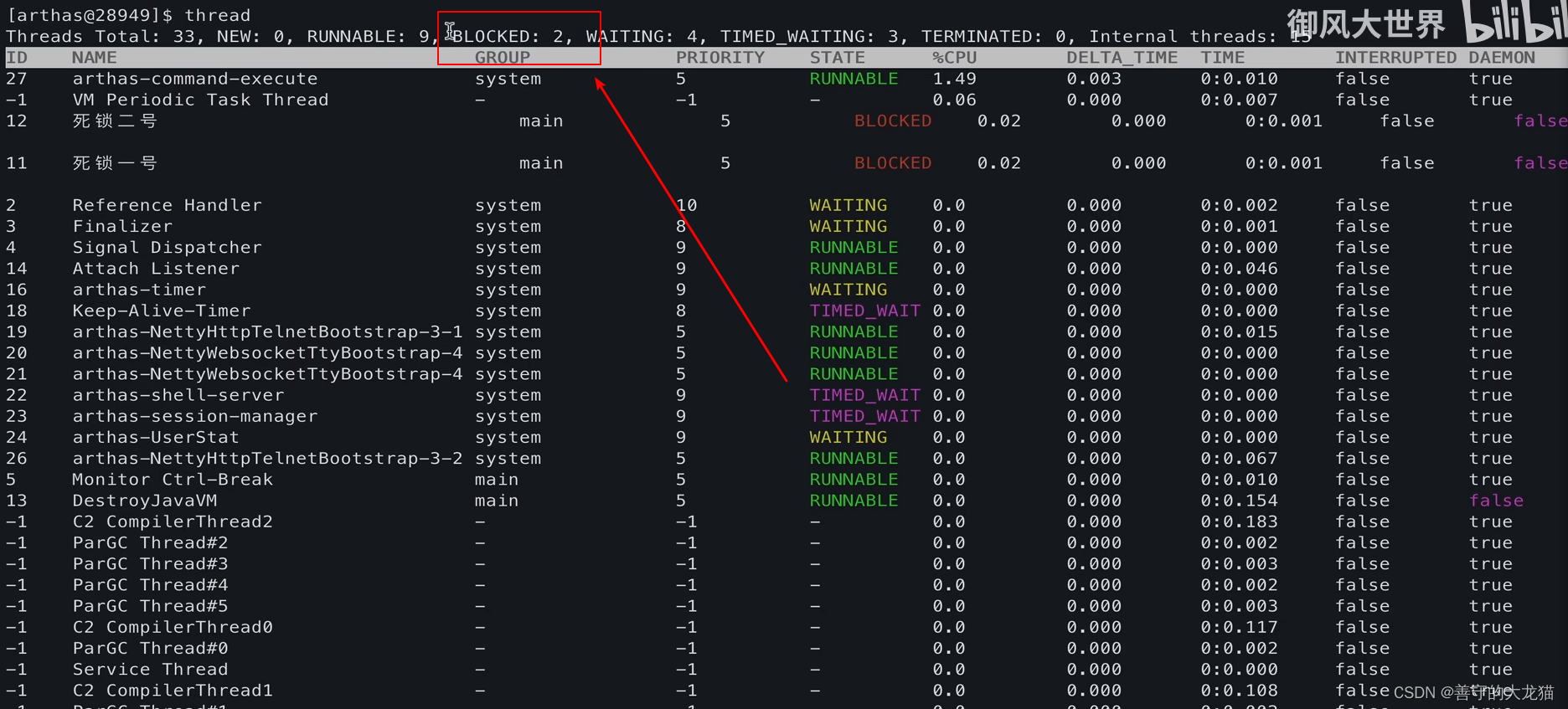
Task: Select Monitor Ctrl-Break thread name
Action: 173,480
